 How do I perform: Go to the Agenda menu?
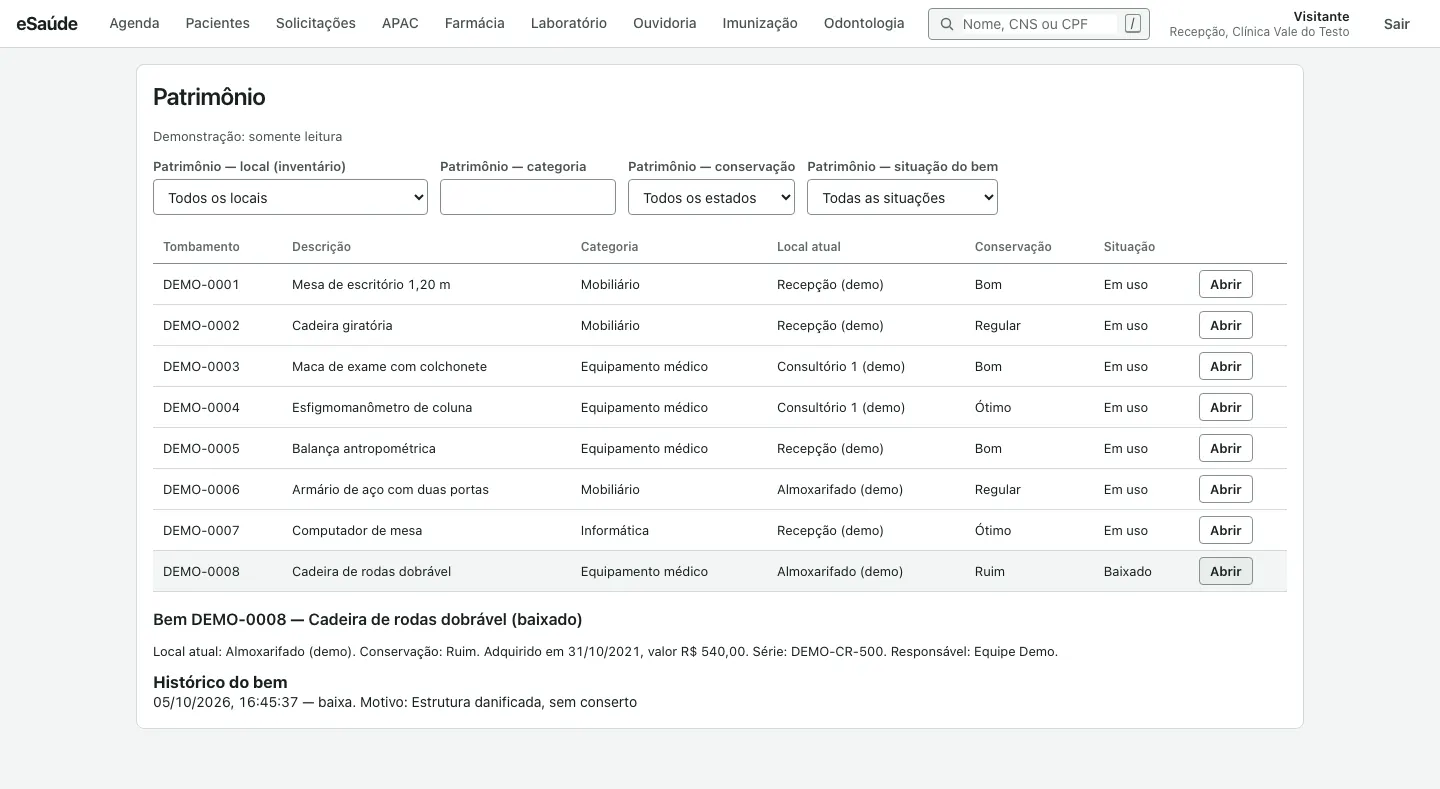[134, 23]
